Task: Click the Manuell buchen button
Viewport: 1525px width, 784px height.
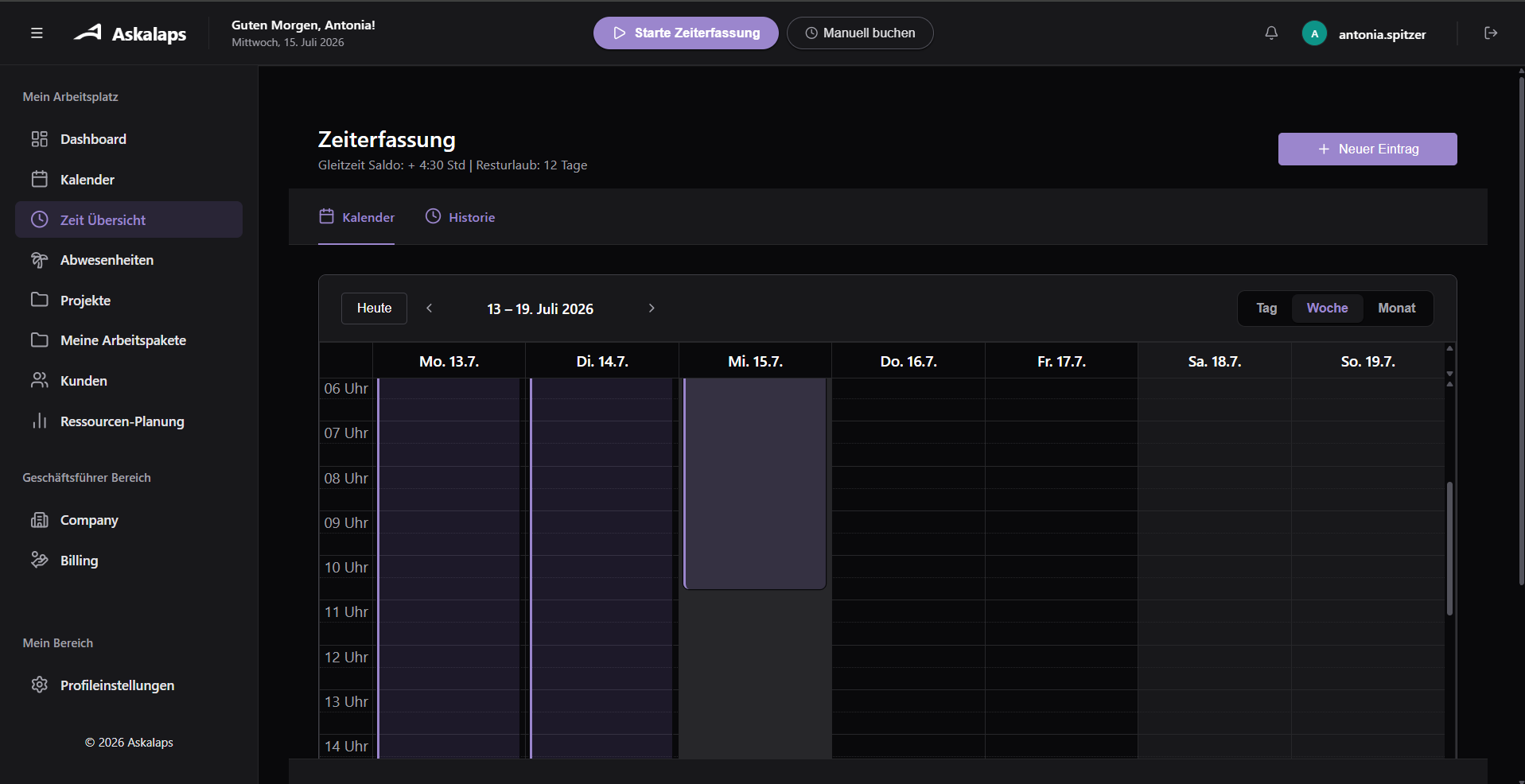Action: pyautogui.click(x=860, y=33)
